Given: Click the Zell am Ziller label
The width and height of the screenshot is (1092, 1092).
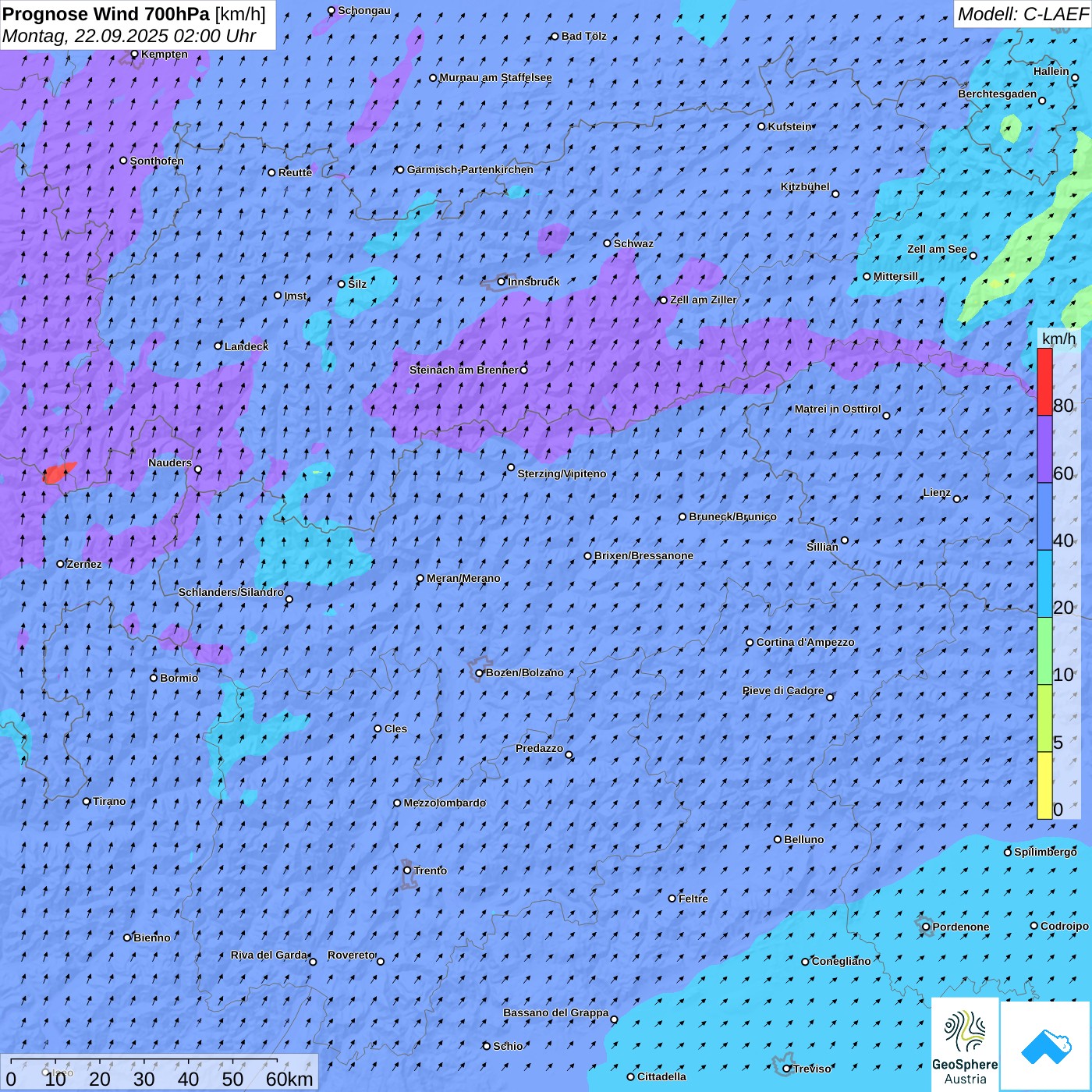Looking at the screenshot, I should tap(703, 300).
